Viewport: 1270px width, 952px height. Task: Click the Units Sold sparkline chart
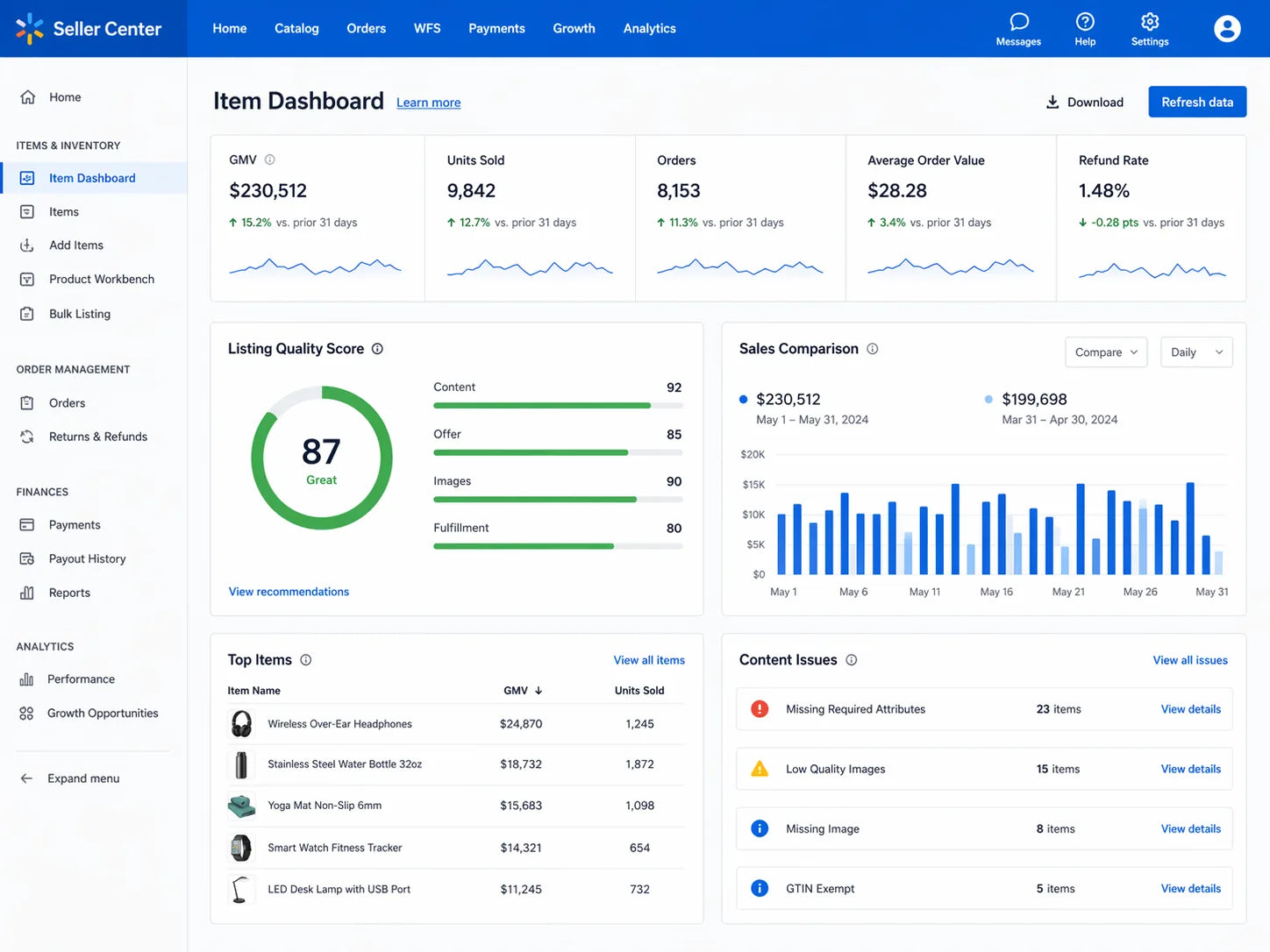tap(530, 267)
